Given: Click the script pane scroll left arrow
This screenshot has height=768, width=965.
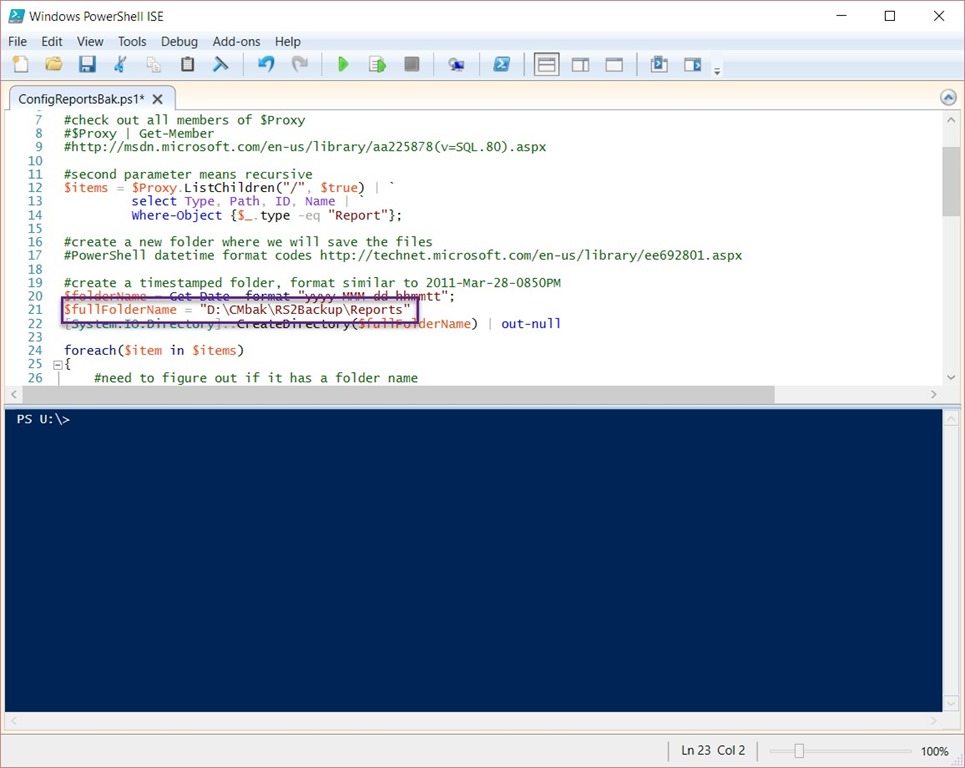Looking at the screenshot, I should 14,394.
